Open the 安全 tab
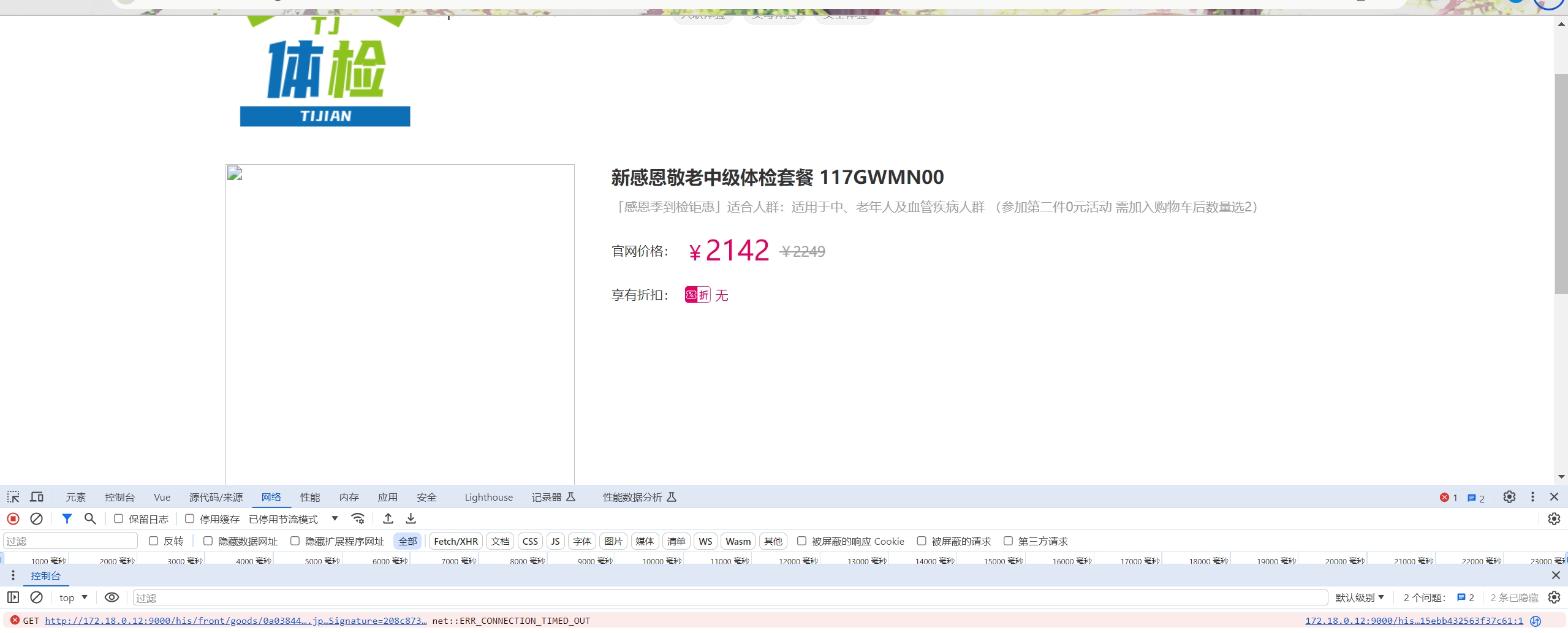The image size is (1568, 633). [427, 497]
